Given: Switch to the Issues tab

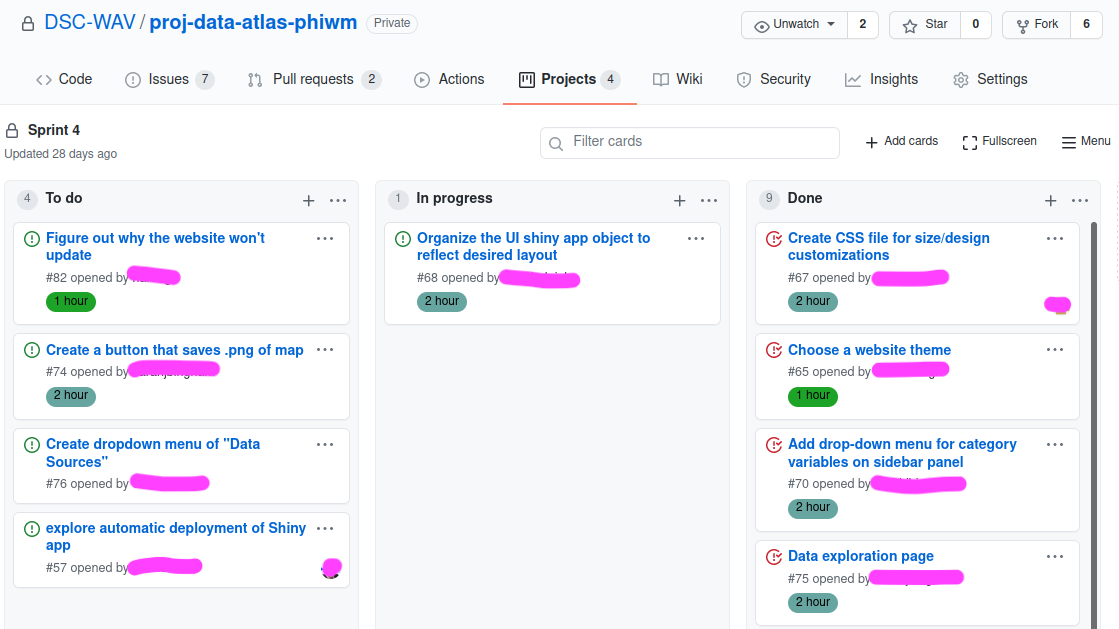Looking at the screenshot, I should coord(168,80).
